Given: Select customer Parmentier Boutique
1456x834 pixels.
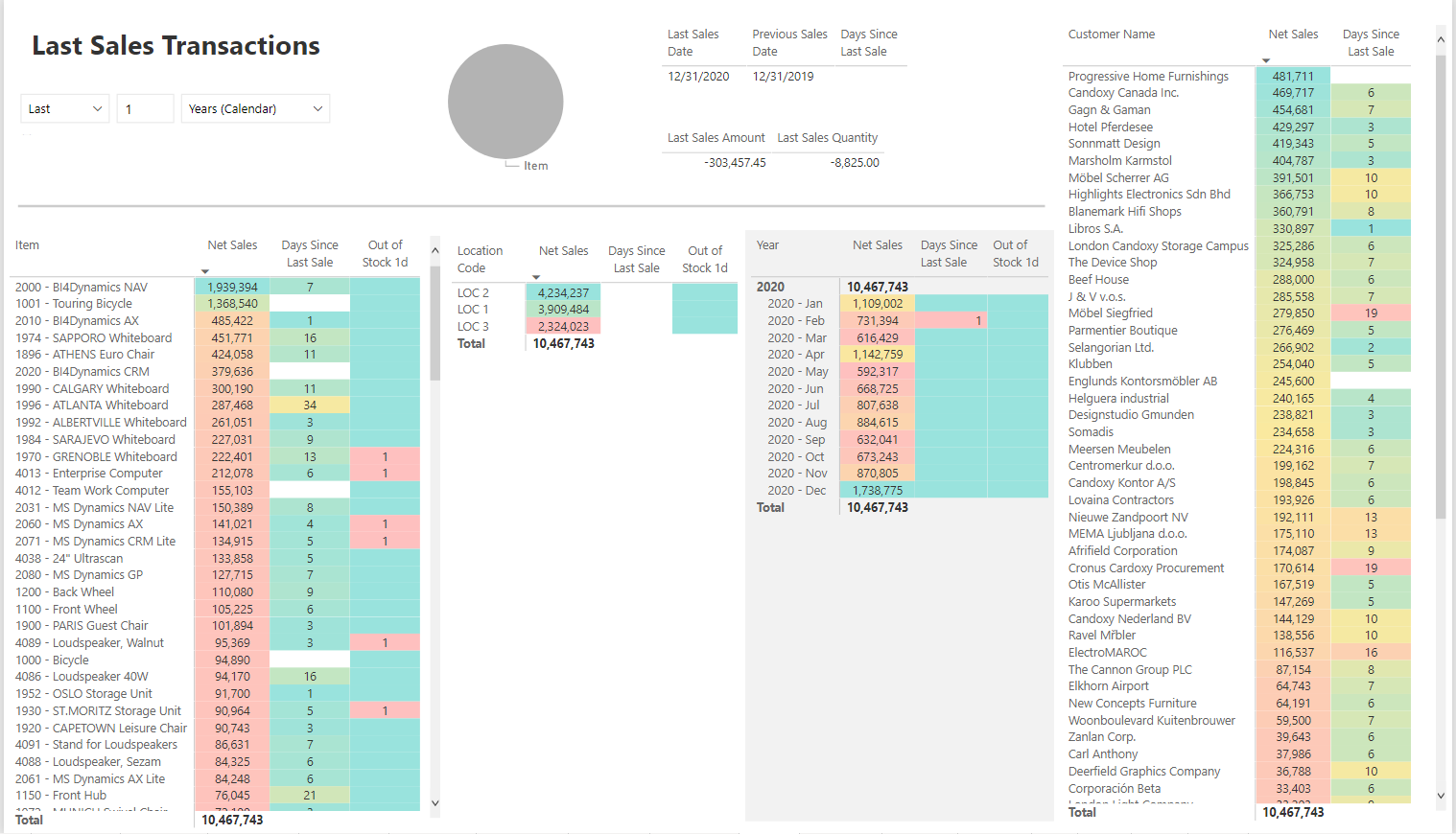Looking at the screenshot, I should tap(1123, 331).
